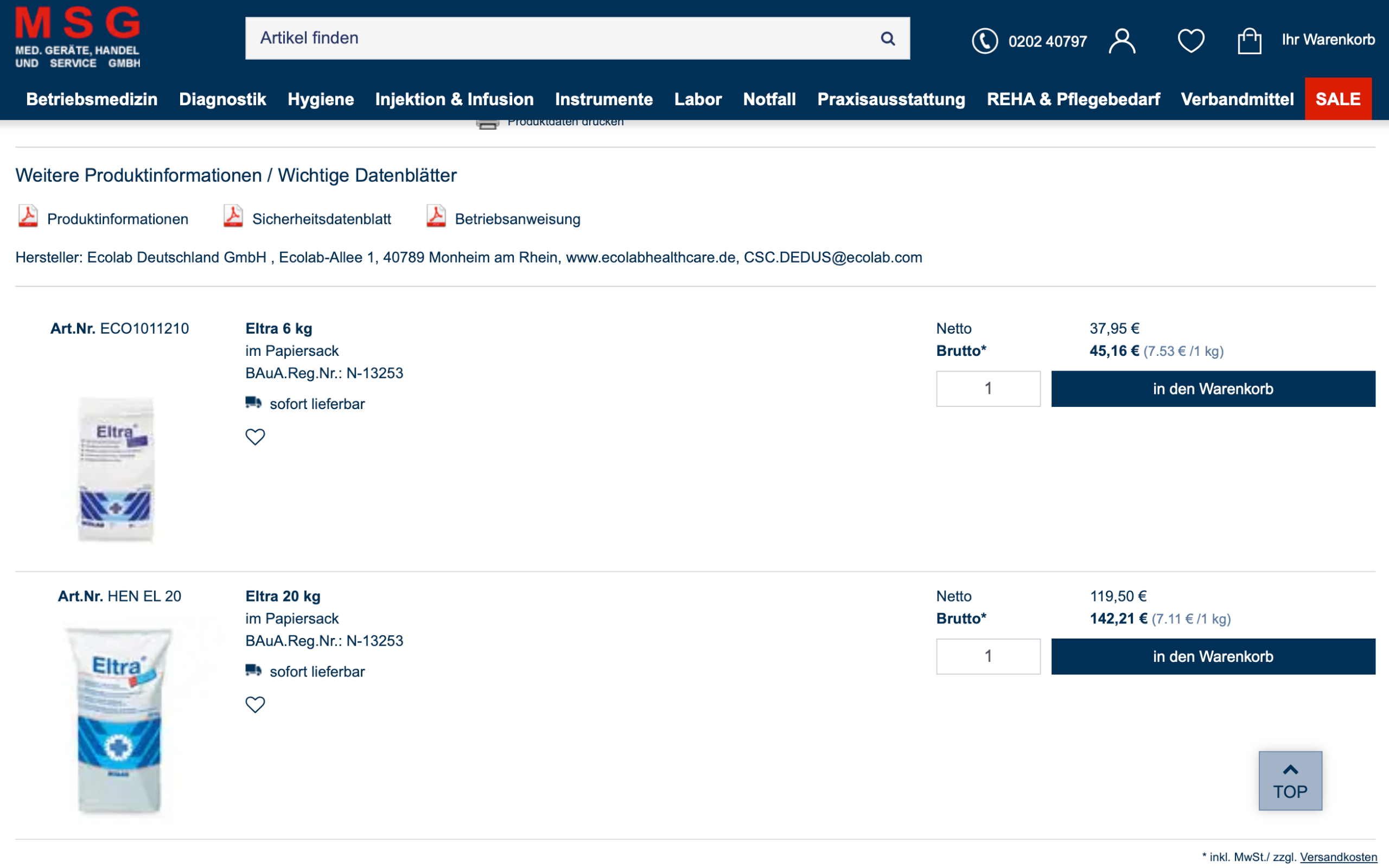The image size is (1389, 868).
Task: Click delivery truck icon for Eltra 6 kg
Action: click(253, 403)
